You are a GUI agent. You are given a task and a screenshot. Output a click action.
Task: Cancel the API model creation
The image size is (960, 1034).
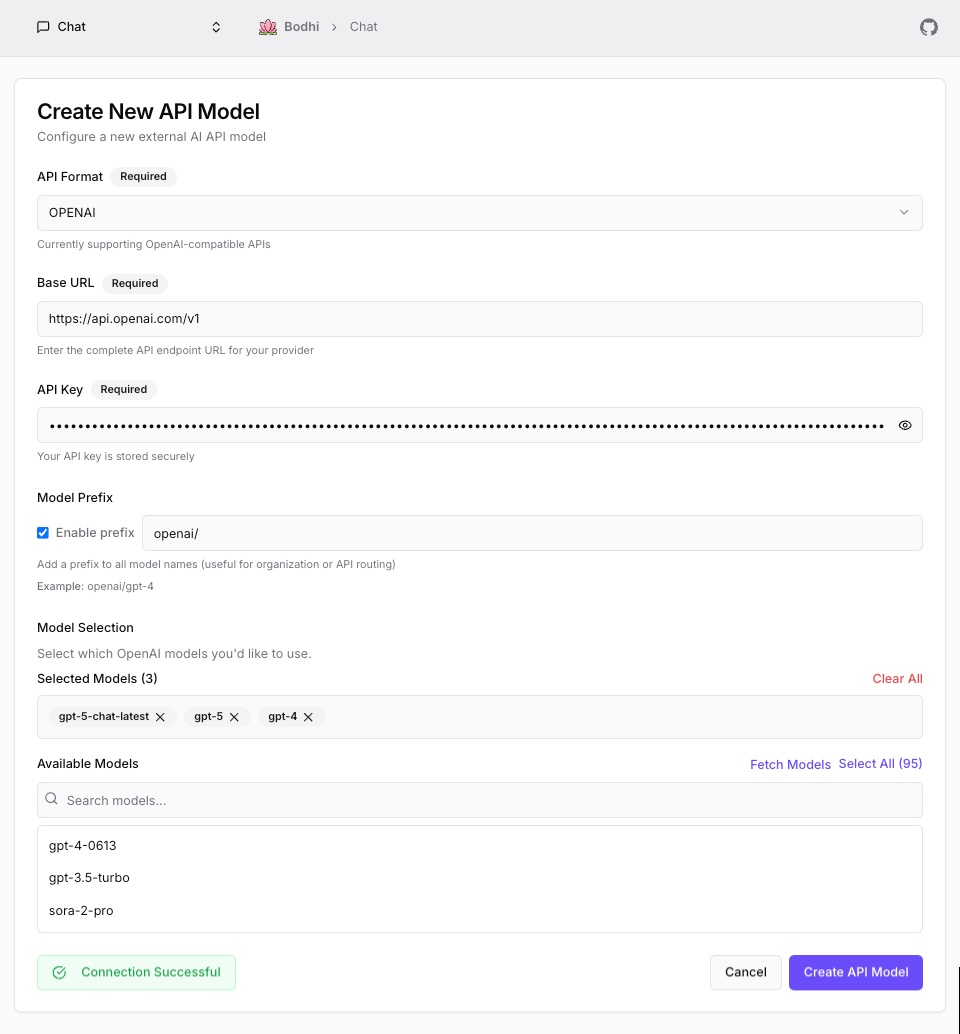pyautogui.click(x=745, y=972)
